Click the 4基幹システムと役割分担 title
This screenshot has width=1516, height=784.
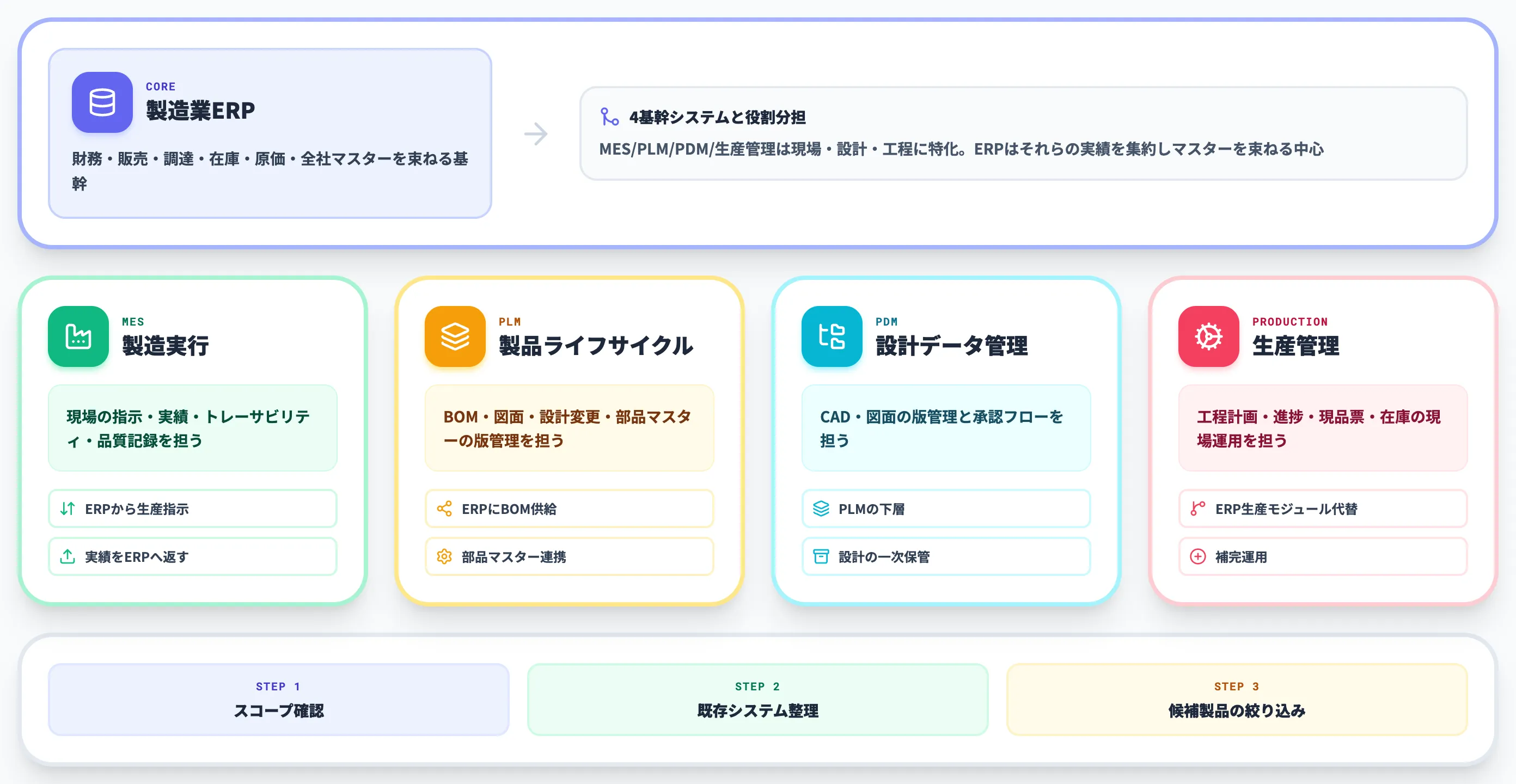coord(717,117)
